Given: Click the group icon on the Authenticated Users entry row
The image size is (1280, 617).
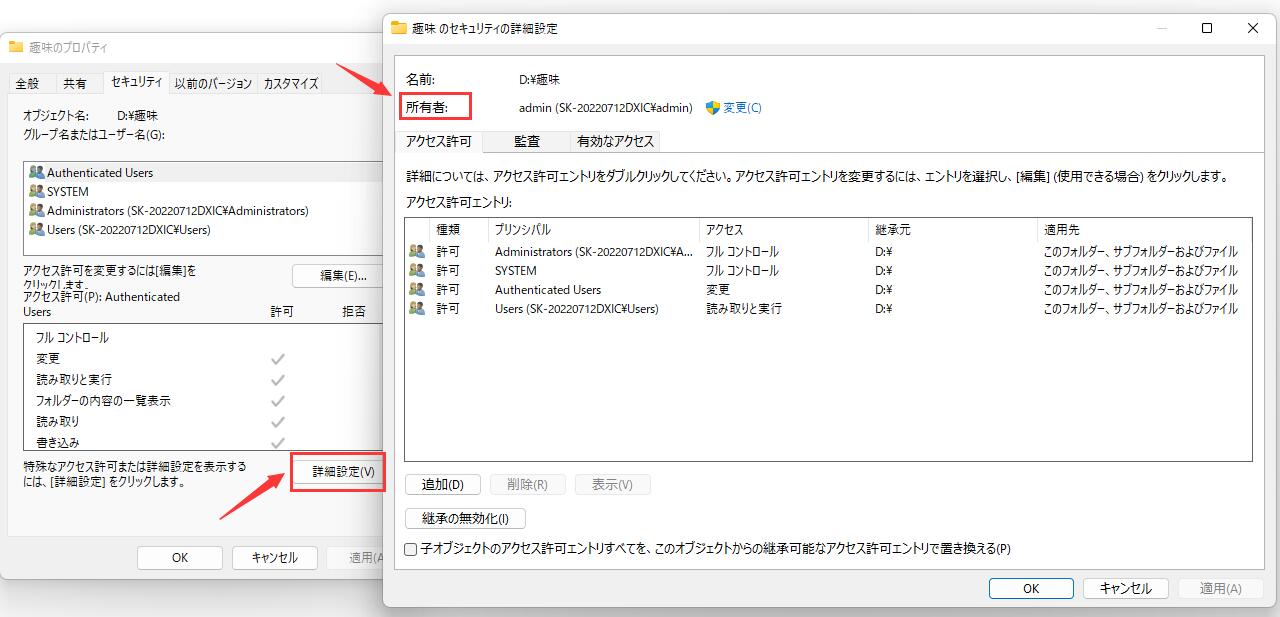Looking at the screenshot, I should pos(417,289).
